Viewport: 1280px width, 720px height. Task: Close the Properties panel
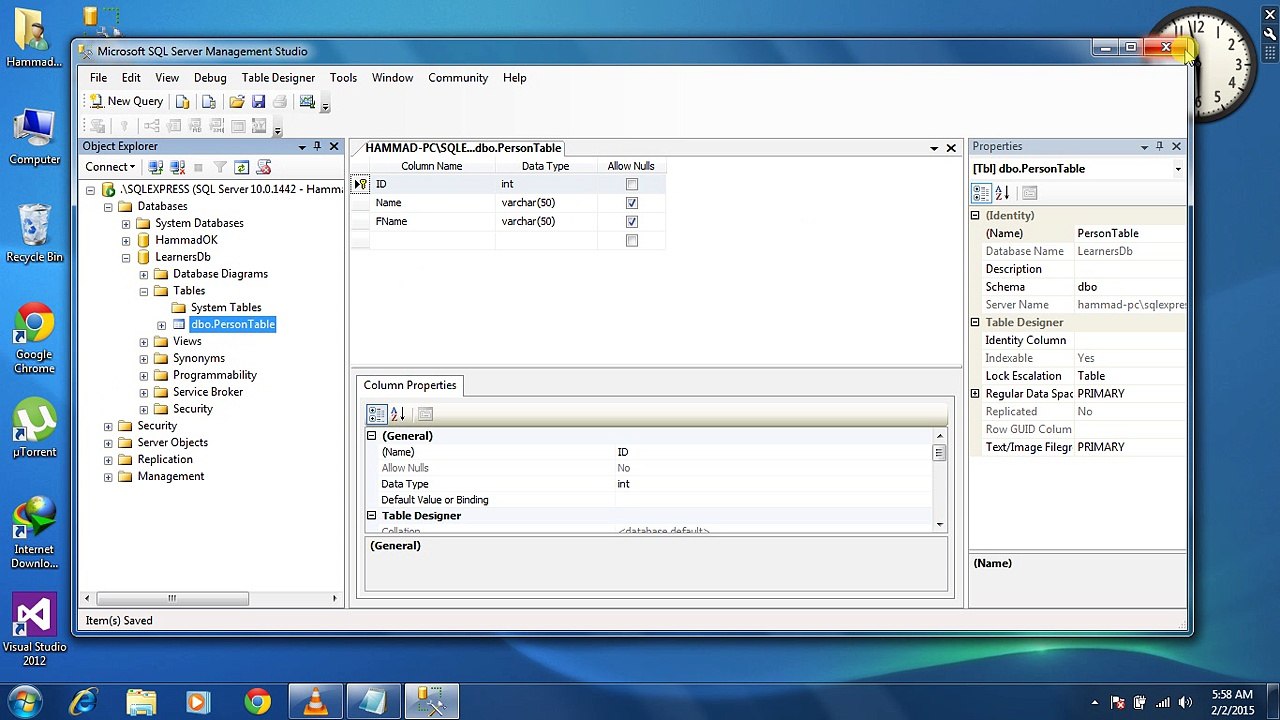tap(1176, 147)
